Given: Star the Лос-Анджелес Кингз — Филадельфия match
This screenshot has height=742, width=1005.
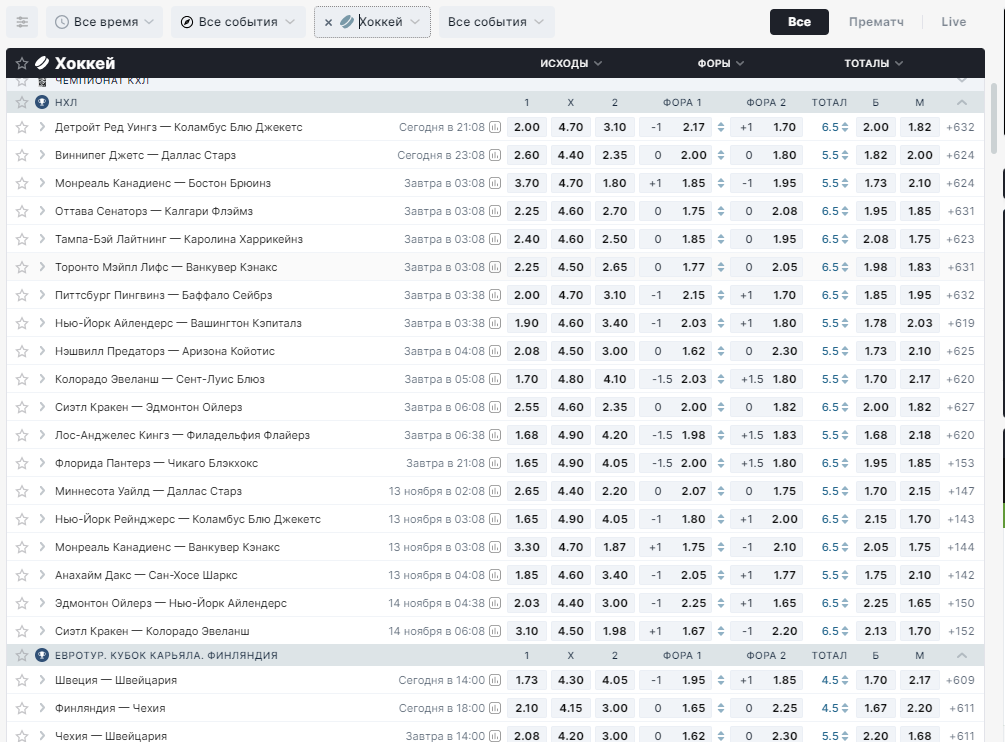Looking at the screenshot, I should pos(22,435).
